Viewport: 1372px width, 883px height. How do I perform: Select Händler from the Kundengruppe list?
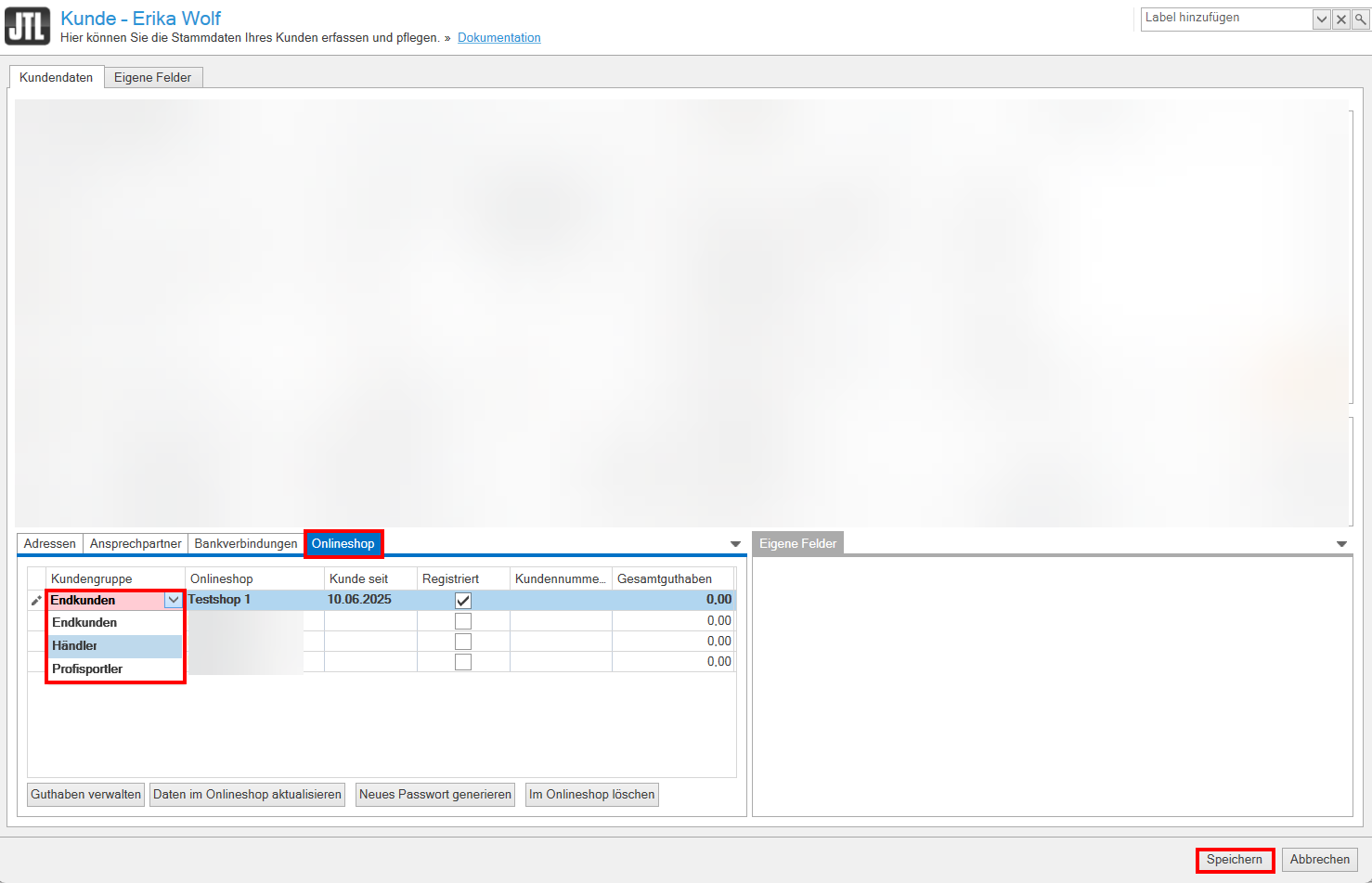75,645
